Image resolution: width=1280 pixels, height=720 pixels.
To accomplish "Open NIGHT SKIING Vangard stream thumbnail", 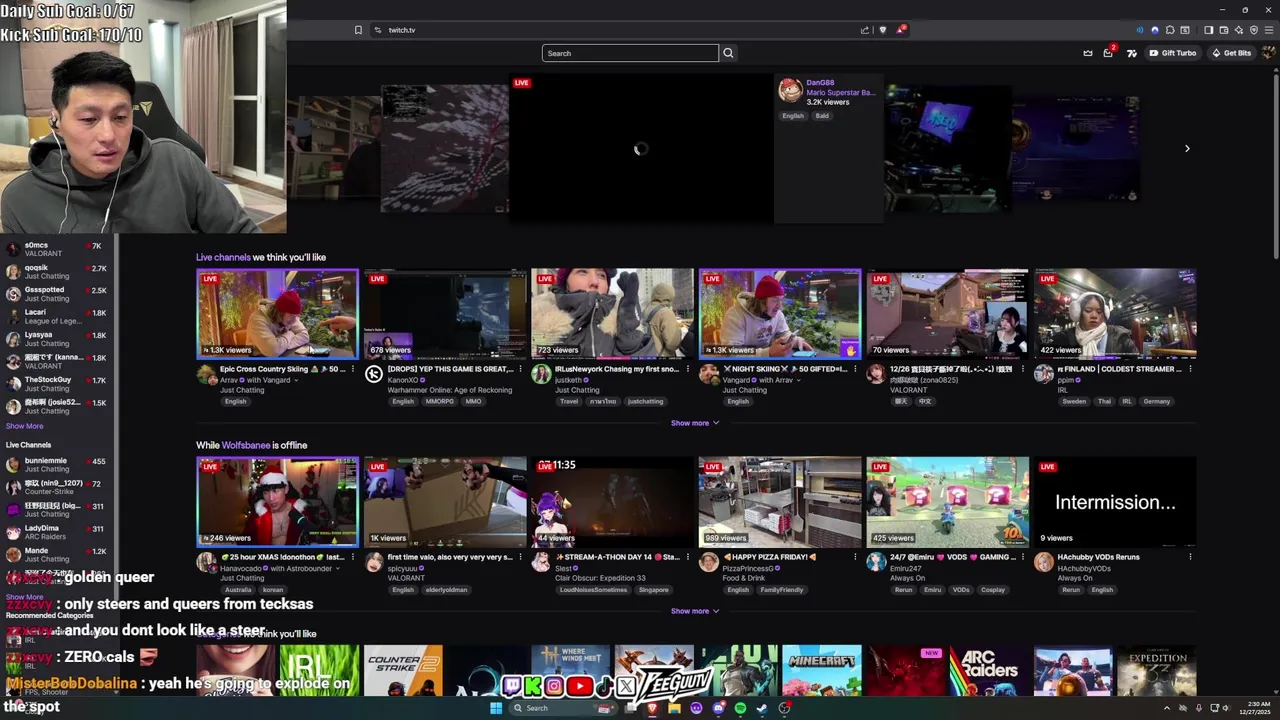I will click(780, 313).
